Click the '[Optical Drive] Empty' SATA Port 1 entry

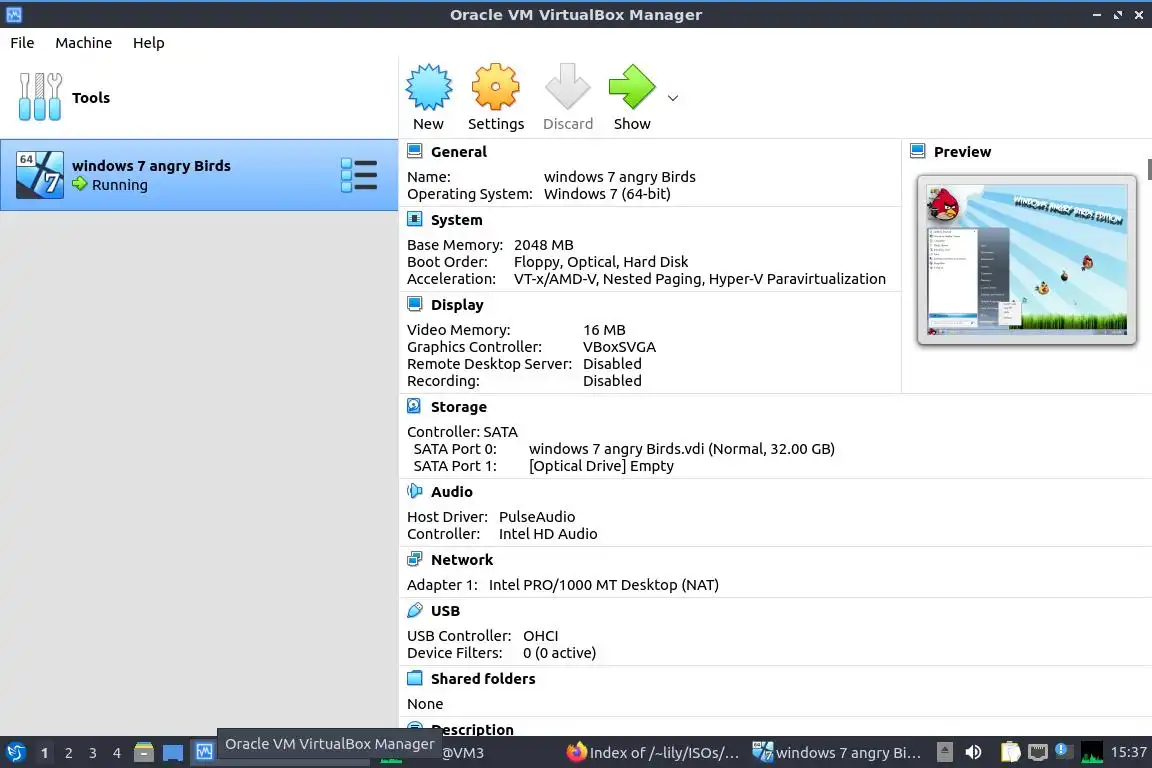[601, 466]
